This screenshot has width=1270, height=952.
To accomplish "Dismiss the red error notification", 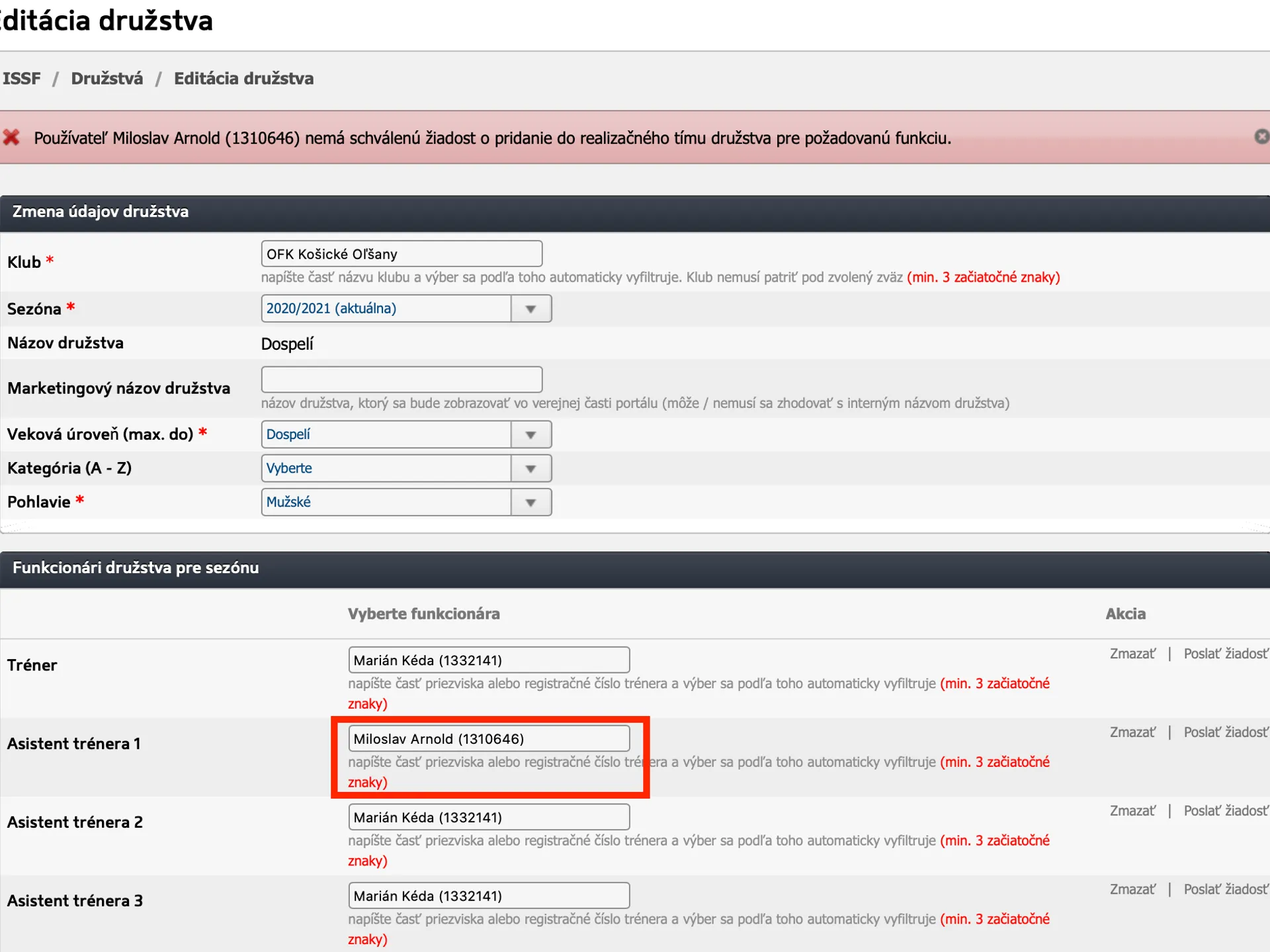I will pos(1261,137).
